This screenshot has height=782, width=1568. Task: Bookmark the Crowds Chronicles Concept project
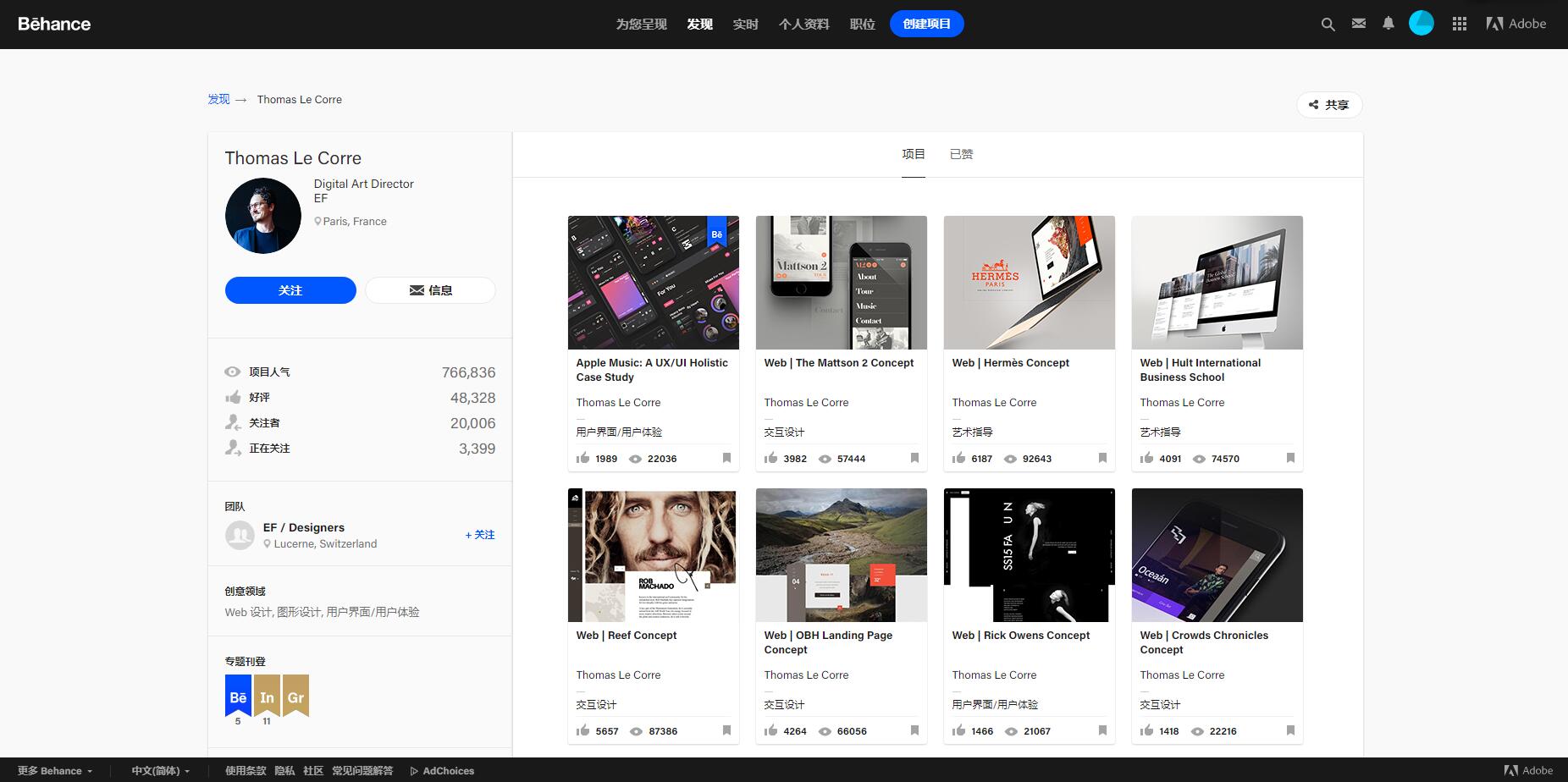[x=1290, y=730]
